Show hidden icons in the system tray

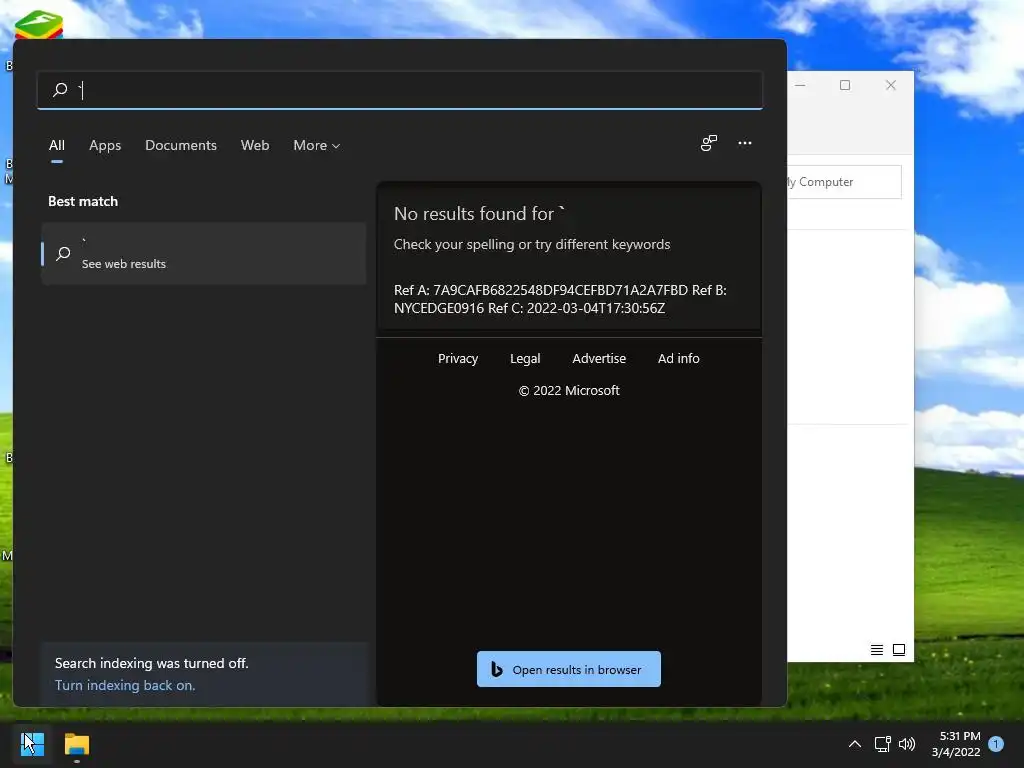854,744
